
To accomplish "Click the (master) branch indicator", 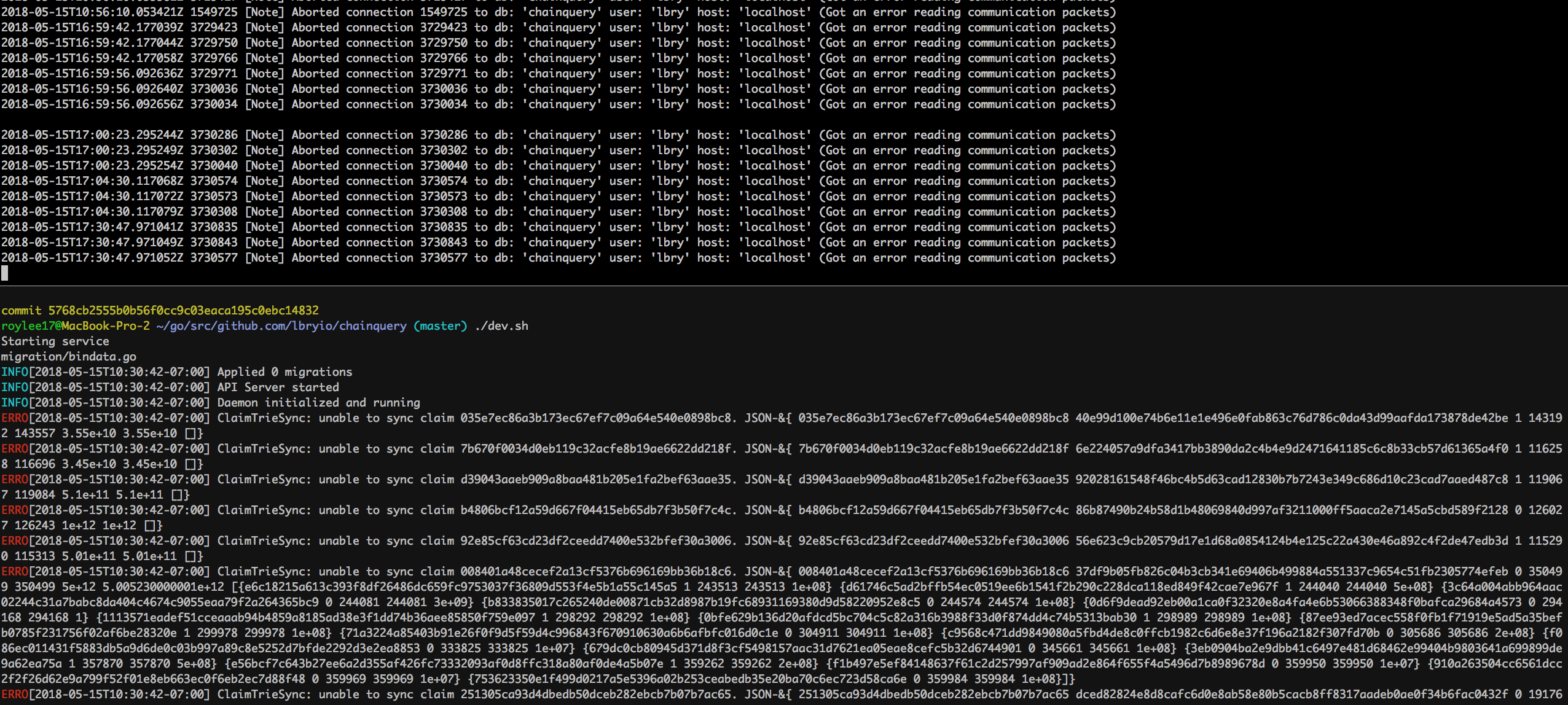I will (440, 326).
